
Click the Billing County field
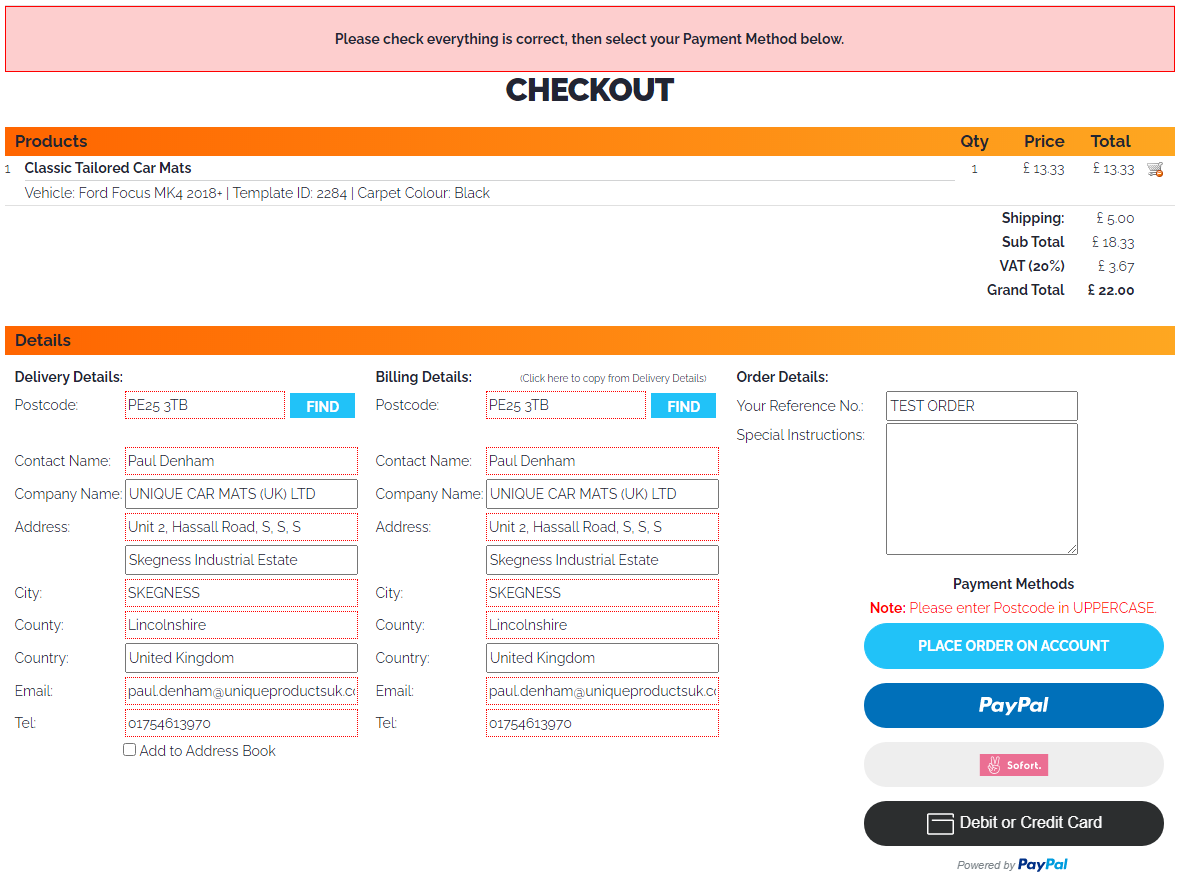coord(602,625)
